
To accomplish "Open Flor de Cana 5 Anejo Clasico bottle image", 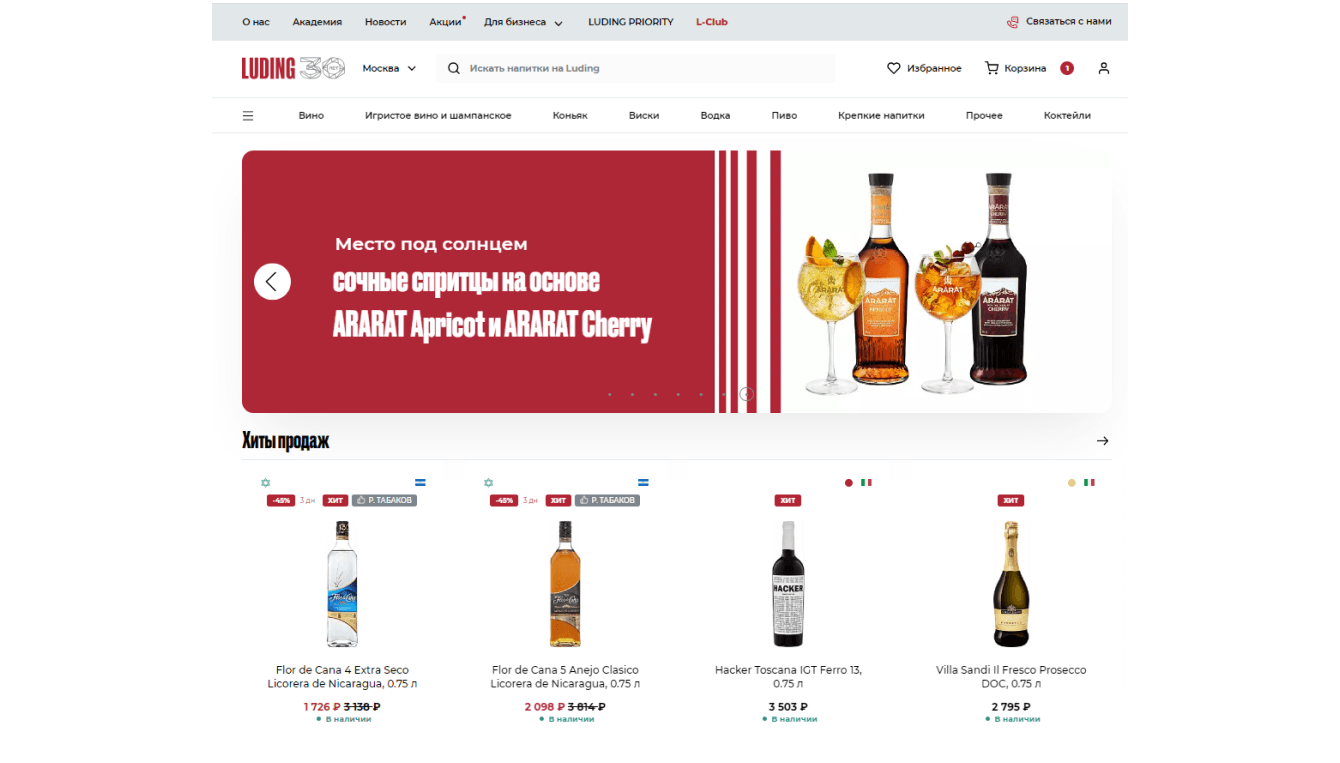I will tap(565, 584).
